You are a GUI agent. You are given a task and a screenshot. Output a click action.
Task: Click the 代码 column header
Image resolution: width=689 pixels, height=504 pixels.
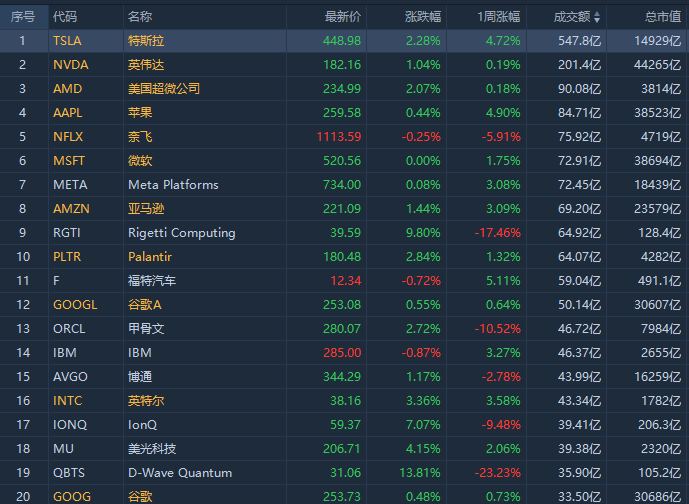point(64,17)
